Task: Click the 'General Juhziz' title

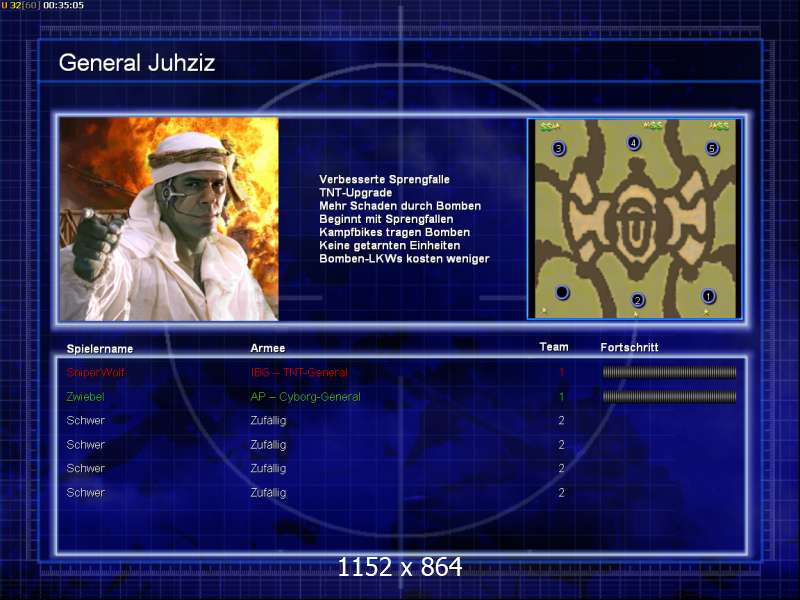Action: tap(137, 63)
